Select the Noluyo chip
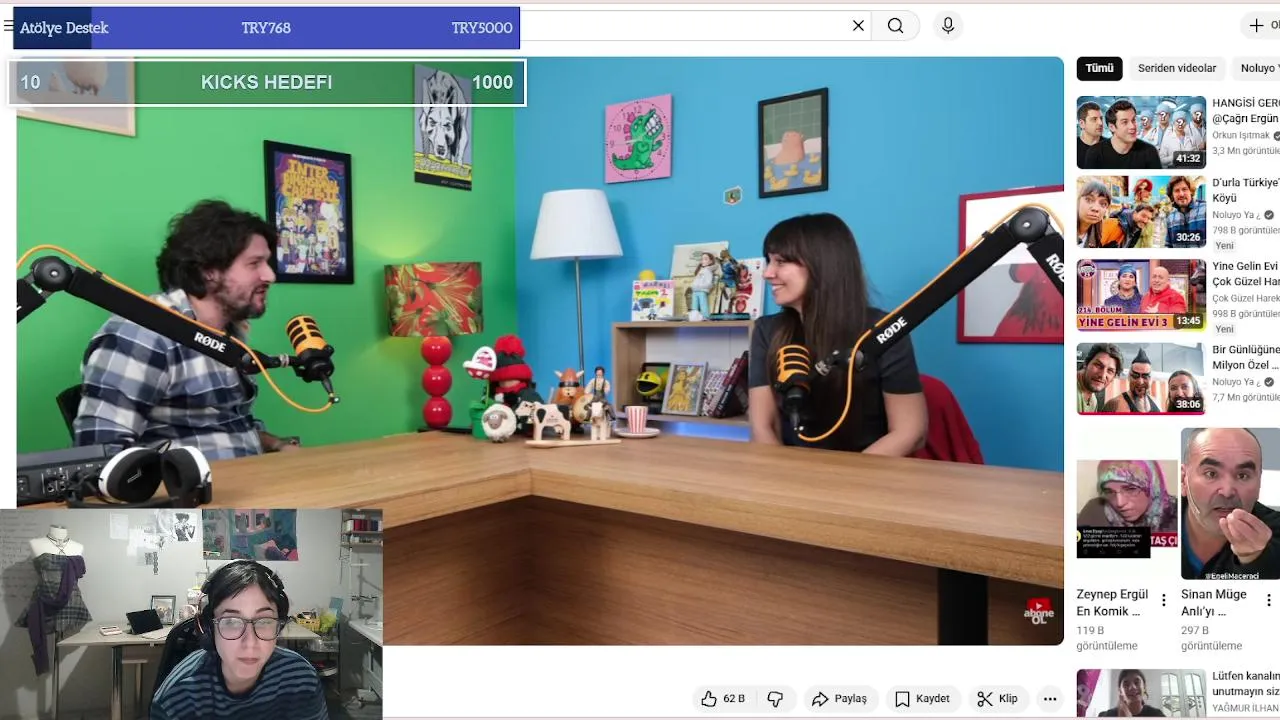 pyautogui.click(x=1257, y=68)
